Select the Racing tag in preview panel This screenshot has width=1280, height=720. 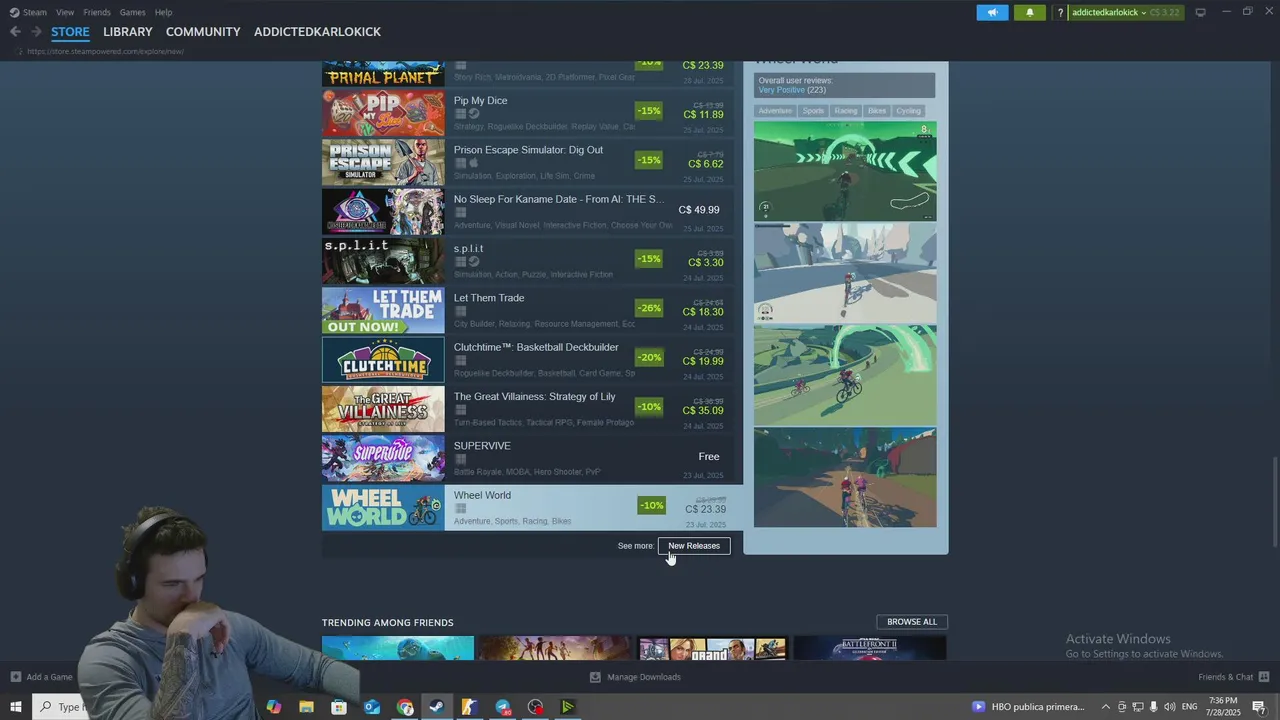point(846,111)
